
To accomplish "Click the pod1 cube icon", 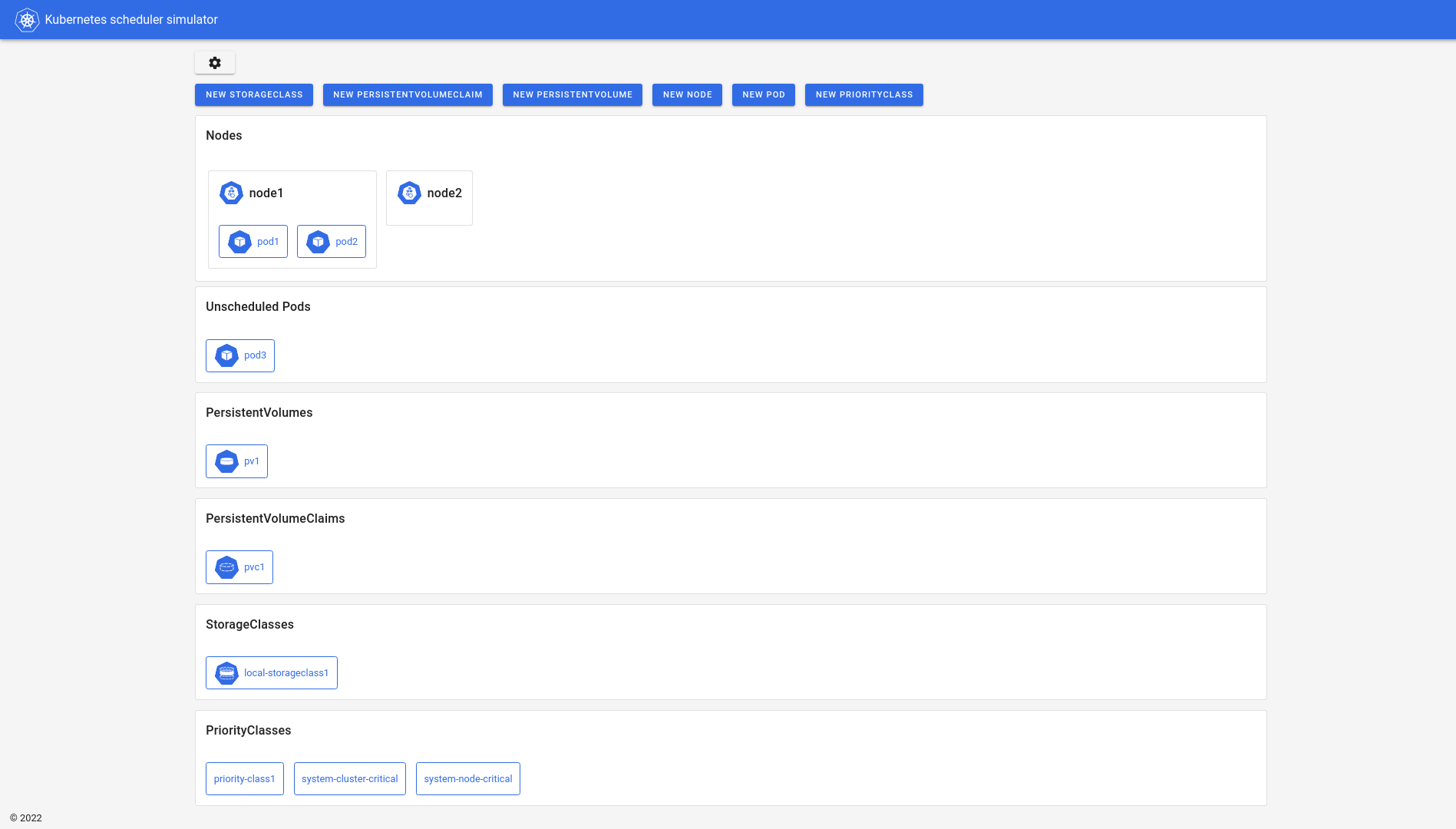I will tap(239, 242).
